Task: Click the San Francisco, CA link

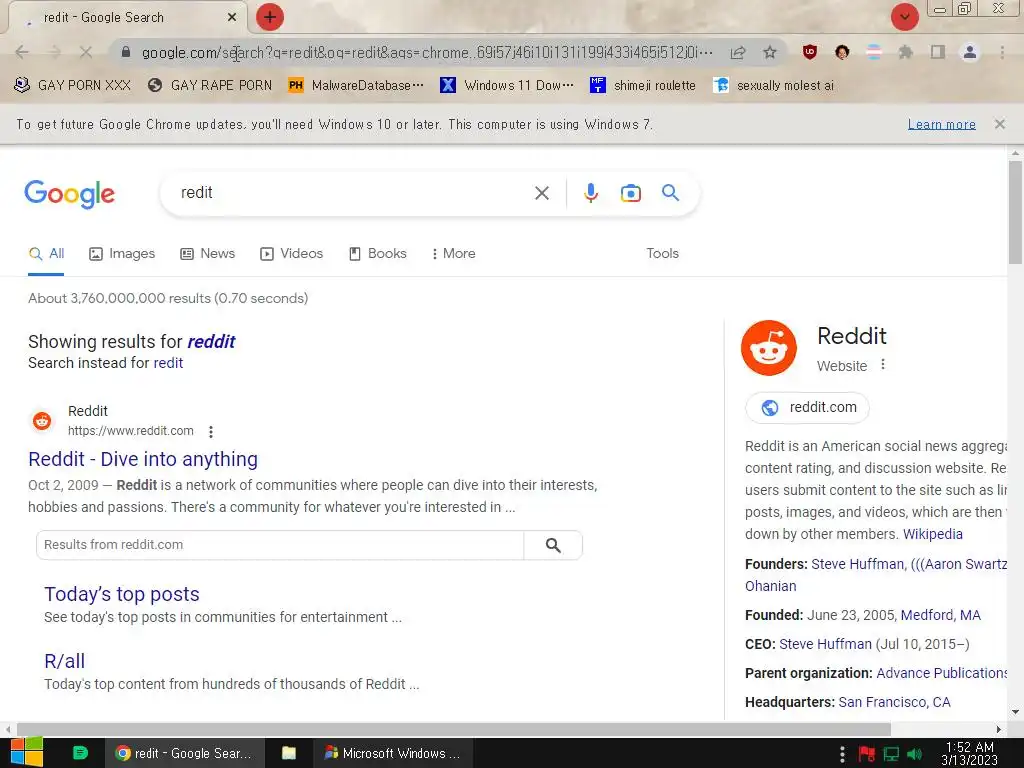Action: [x=894, y=702]
